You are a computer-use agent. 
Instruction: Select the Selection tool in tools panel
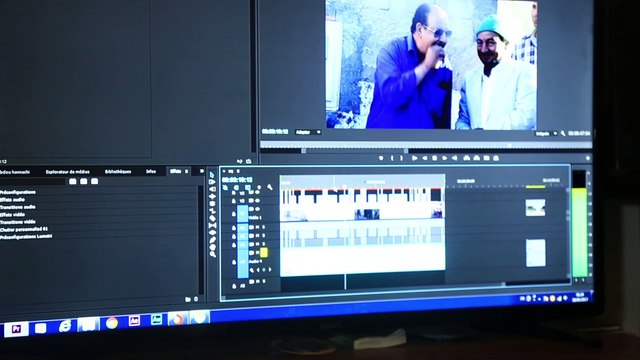pyautogui.click(x=212, y=175)
